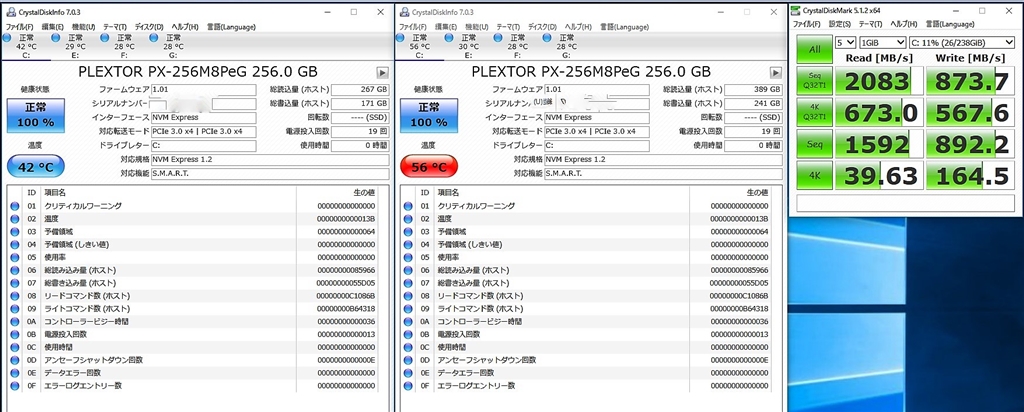Click status circle of row 0C in 56 °C window
This screenshot has height=412, width=1024.
(x=408, y=347)
